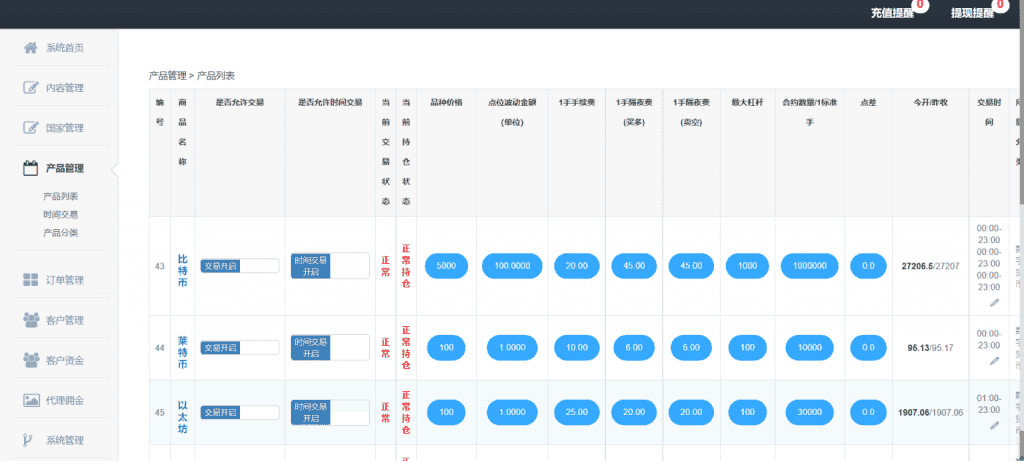Open 提现提醒 in top bar
The width and height of the screenshot is (1024, 461).
click(972, 13)
